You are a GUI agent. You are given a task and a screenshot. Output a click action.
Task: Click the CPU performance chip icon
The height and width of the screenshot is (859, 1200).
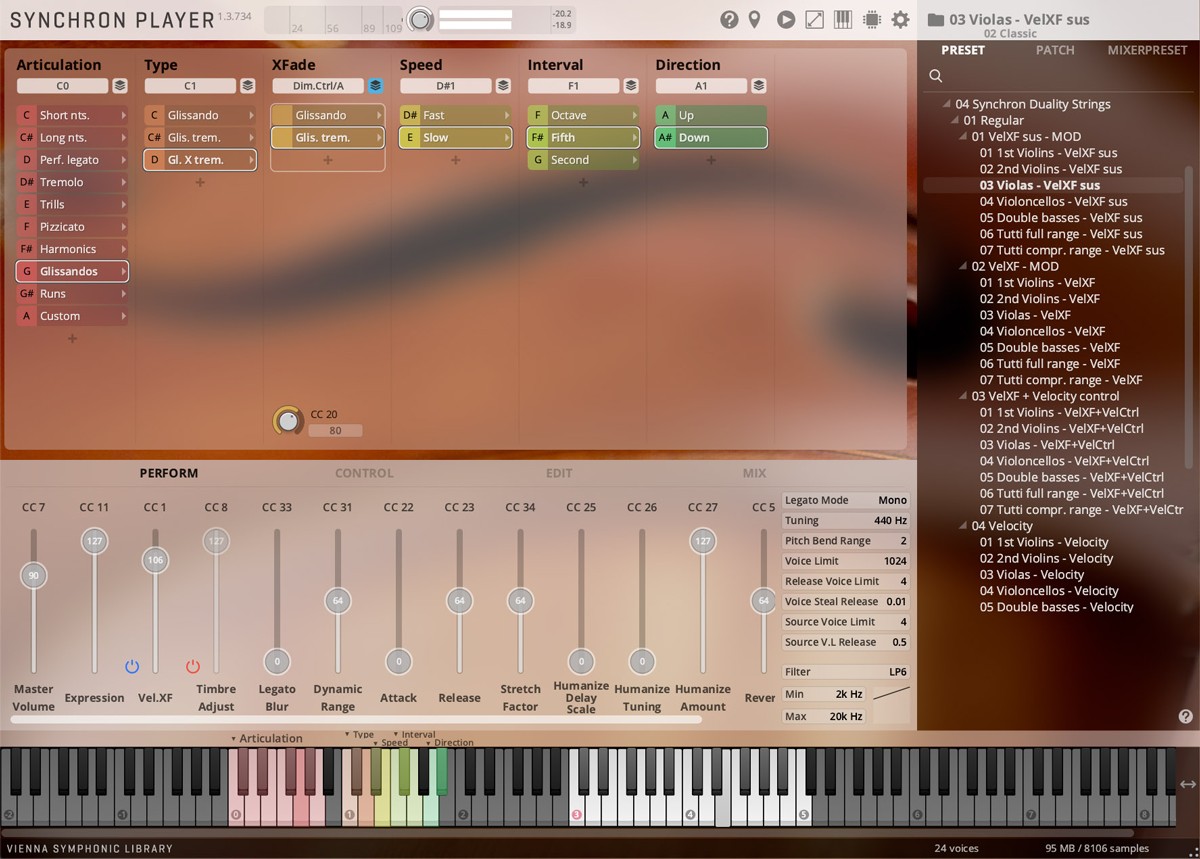(x=870, y=18)
